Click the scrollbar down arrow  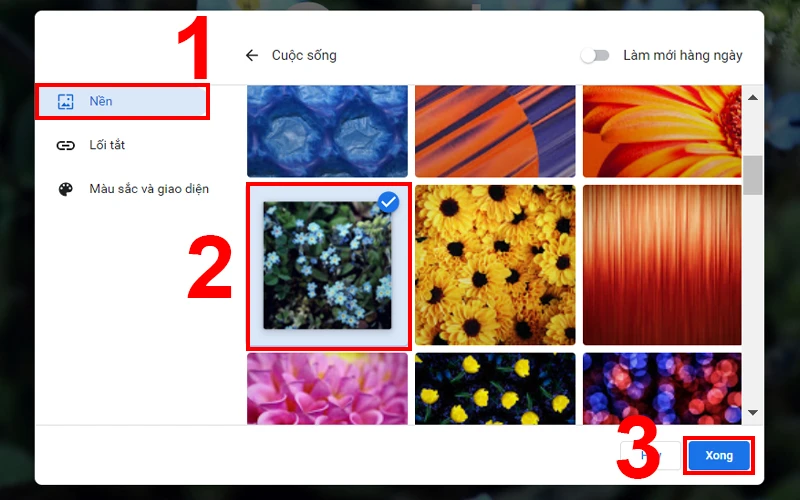click(753, 412)
